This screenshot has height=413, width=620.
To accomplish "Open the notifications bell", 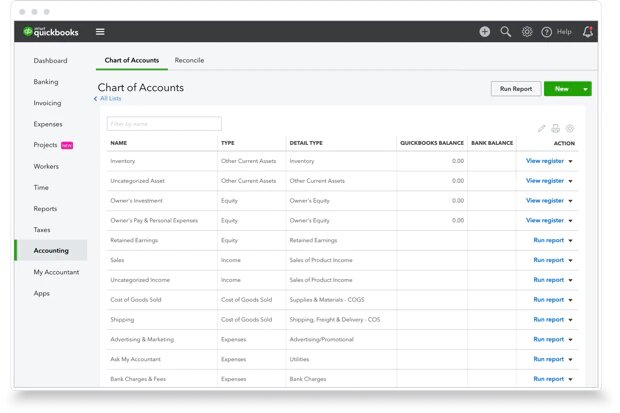I will coord(588,32).
